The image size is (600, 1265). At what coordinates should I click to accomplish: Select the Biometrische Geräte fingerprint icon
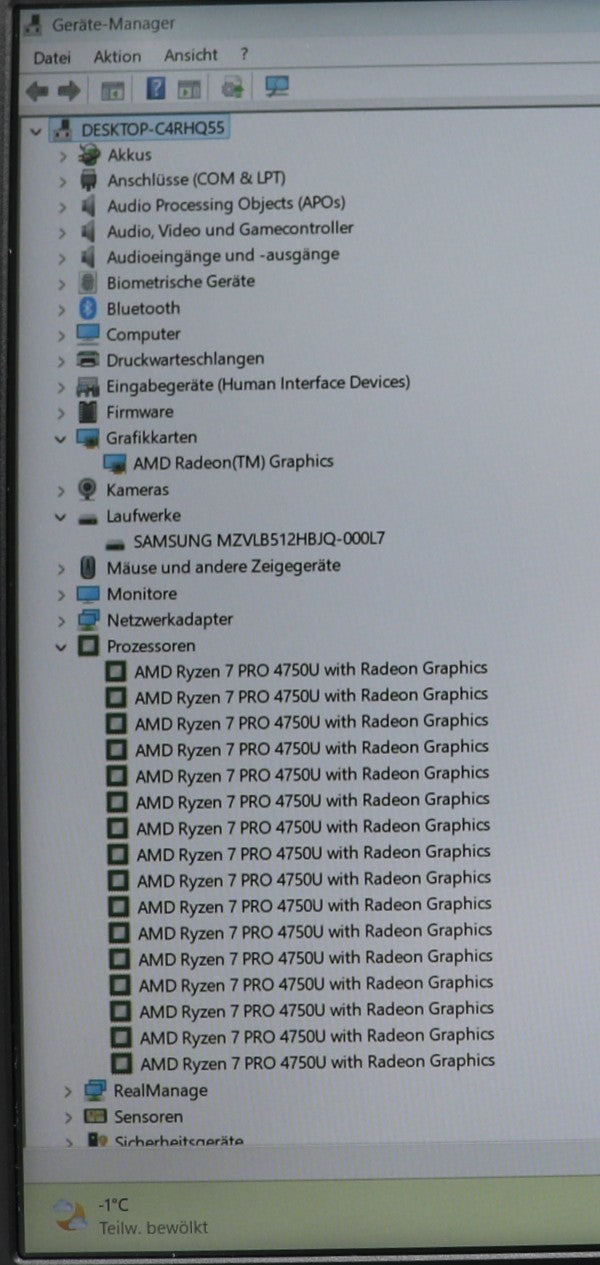coord(88,283)
